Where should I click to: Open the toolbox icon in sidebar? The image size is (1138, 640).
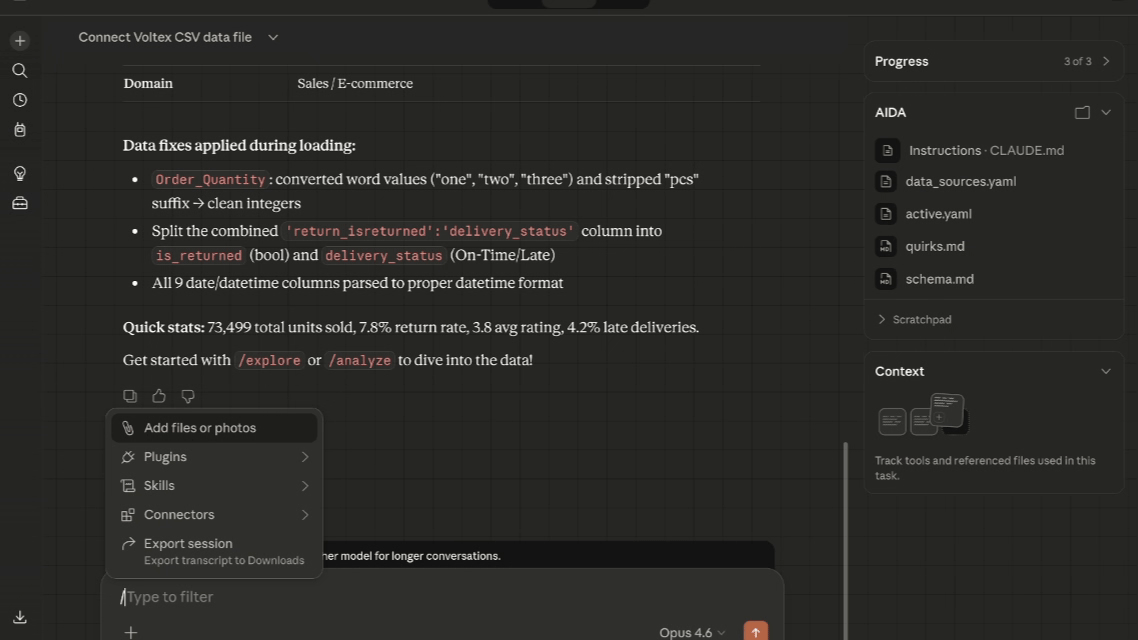tap(20, 203)
